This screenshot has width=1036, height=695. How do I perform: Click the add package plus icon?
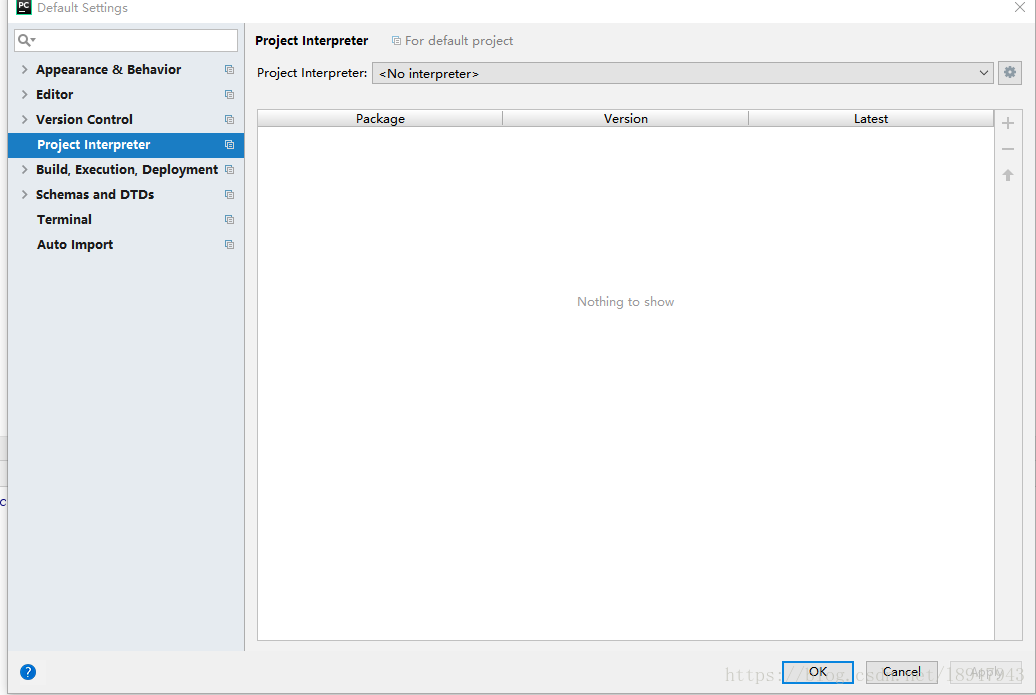point(1008,123)
